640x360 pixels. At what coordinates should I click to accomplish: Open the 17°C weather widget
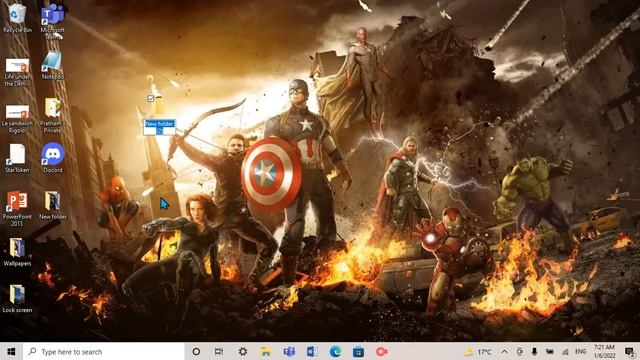point(478,351)
